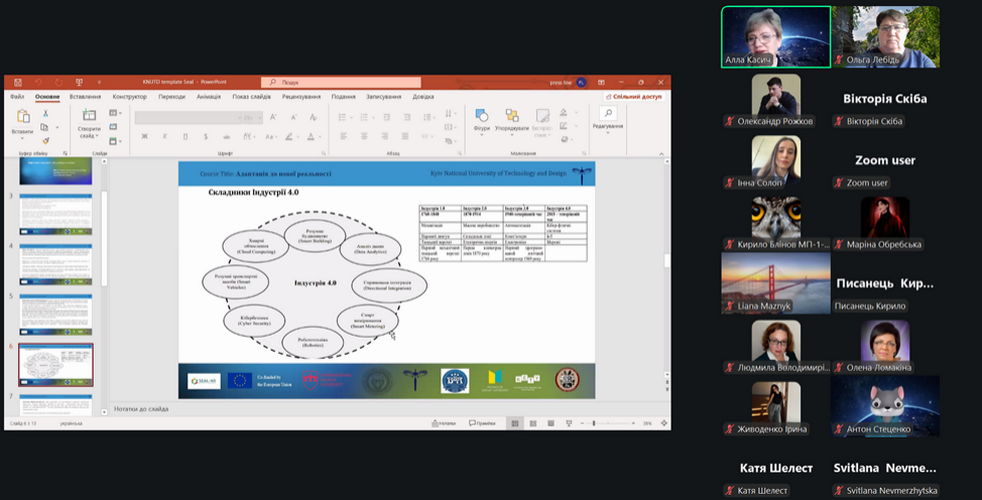982x500 pixels.
Task: Switch to the Конструктор ribbon tab
Action: (x=130, y=97)
